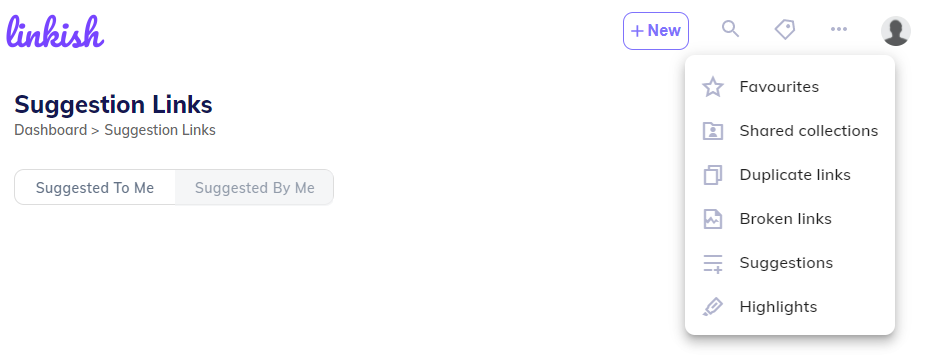Open the search magnifier icon
Screen dimensions: 950x360
click(x=731, y=29)
